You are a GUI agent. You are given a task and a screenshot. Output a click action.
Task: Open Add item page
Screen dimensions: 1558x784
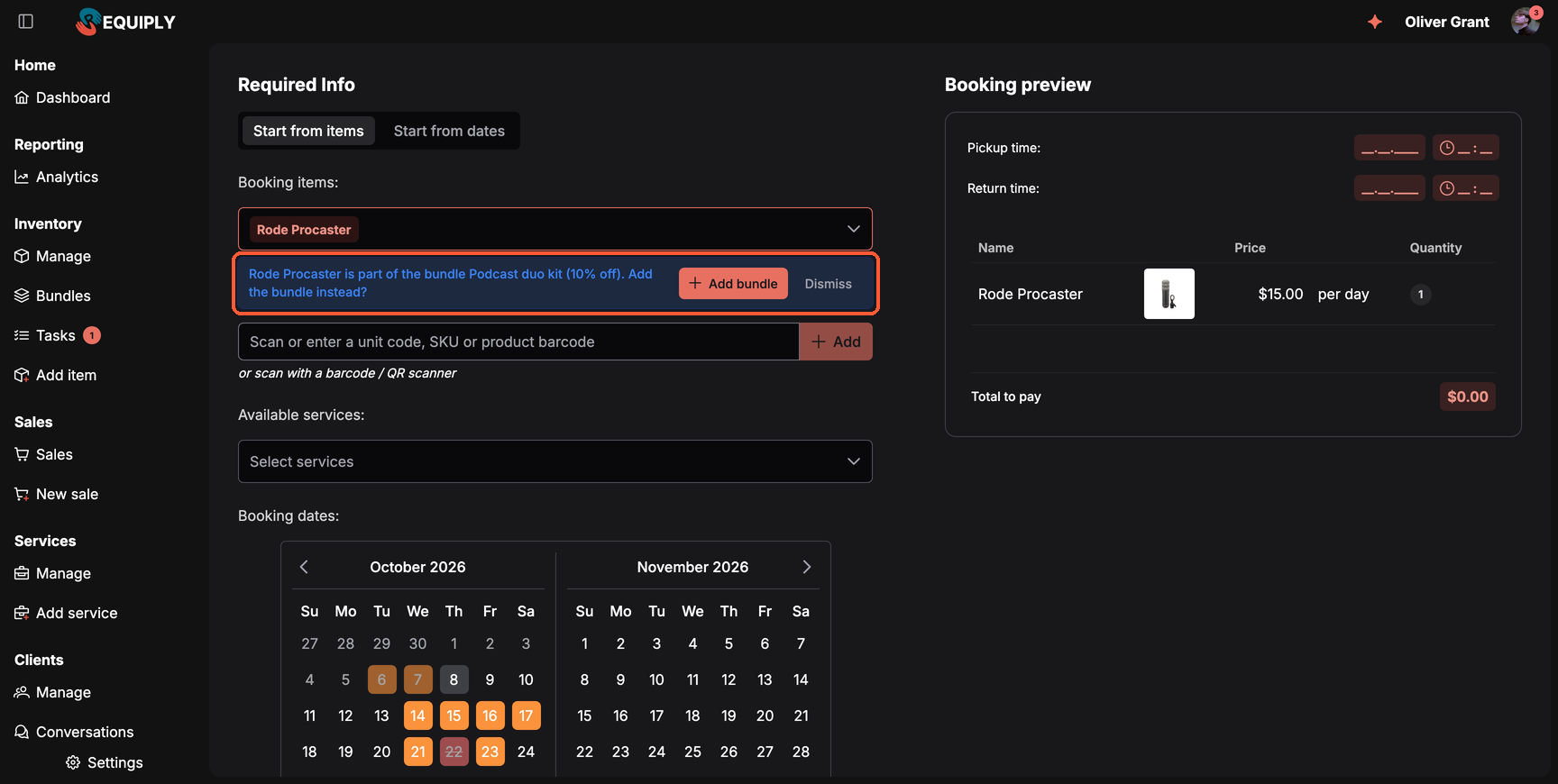(x=56, y=375)
